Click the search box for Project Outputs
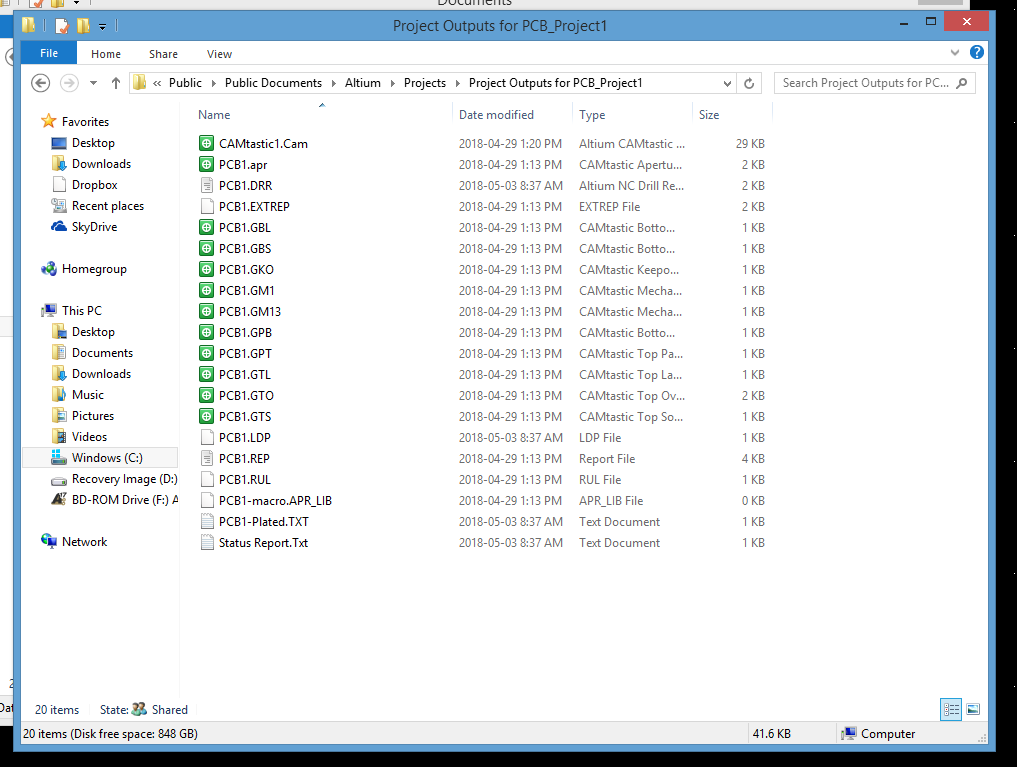Viewport: 1017px width, 767px height. coord(865,83)
